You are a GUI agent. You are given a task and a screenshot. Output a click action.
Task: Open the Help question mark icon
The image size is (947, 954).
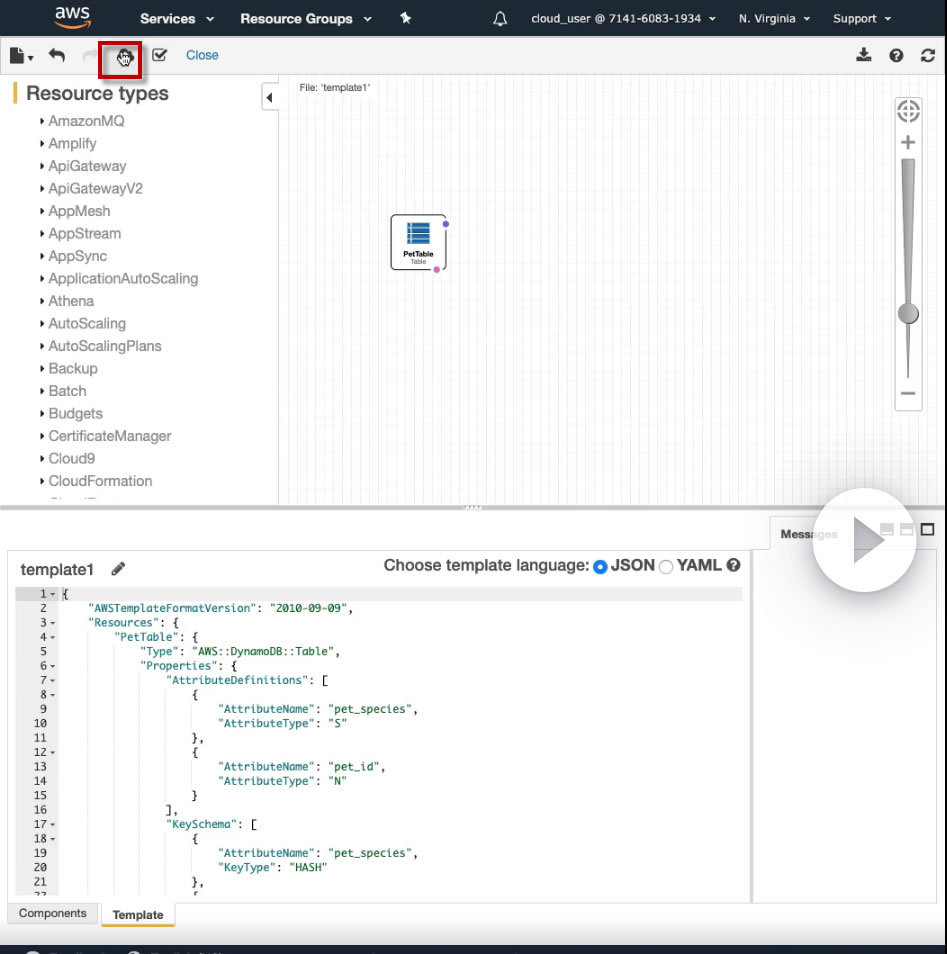pos(896,56)
